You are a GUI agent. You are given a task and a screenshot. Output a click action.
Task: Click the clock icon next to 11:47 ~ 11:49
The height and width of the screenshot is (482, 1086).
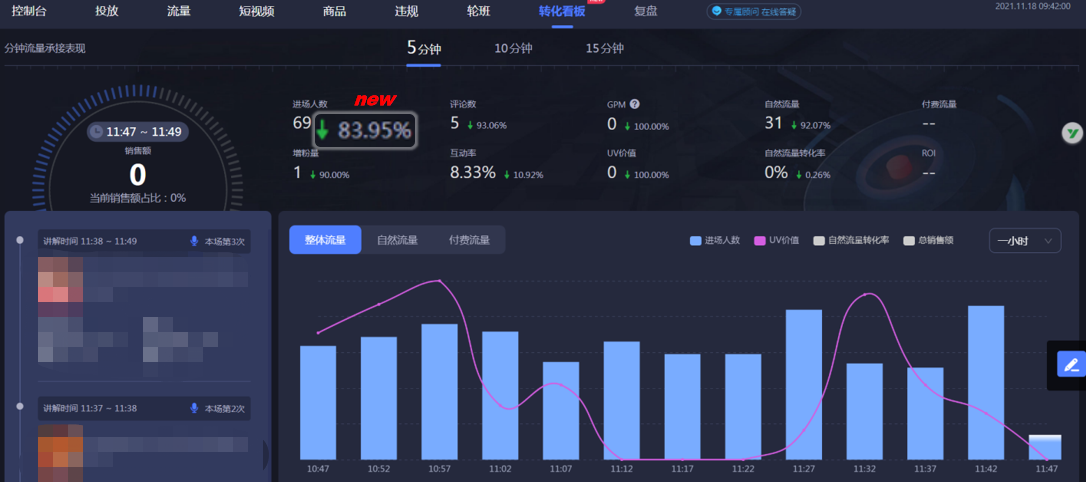(96, 131)
